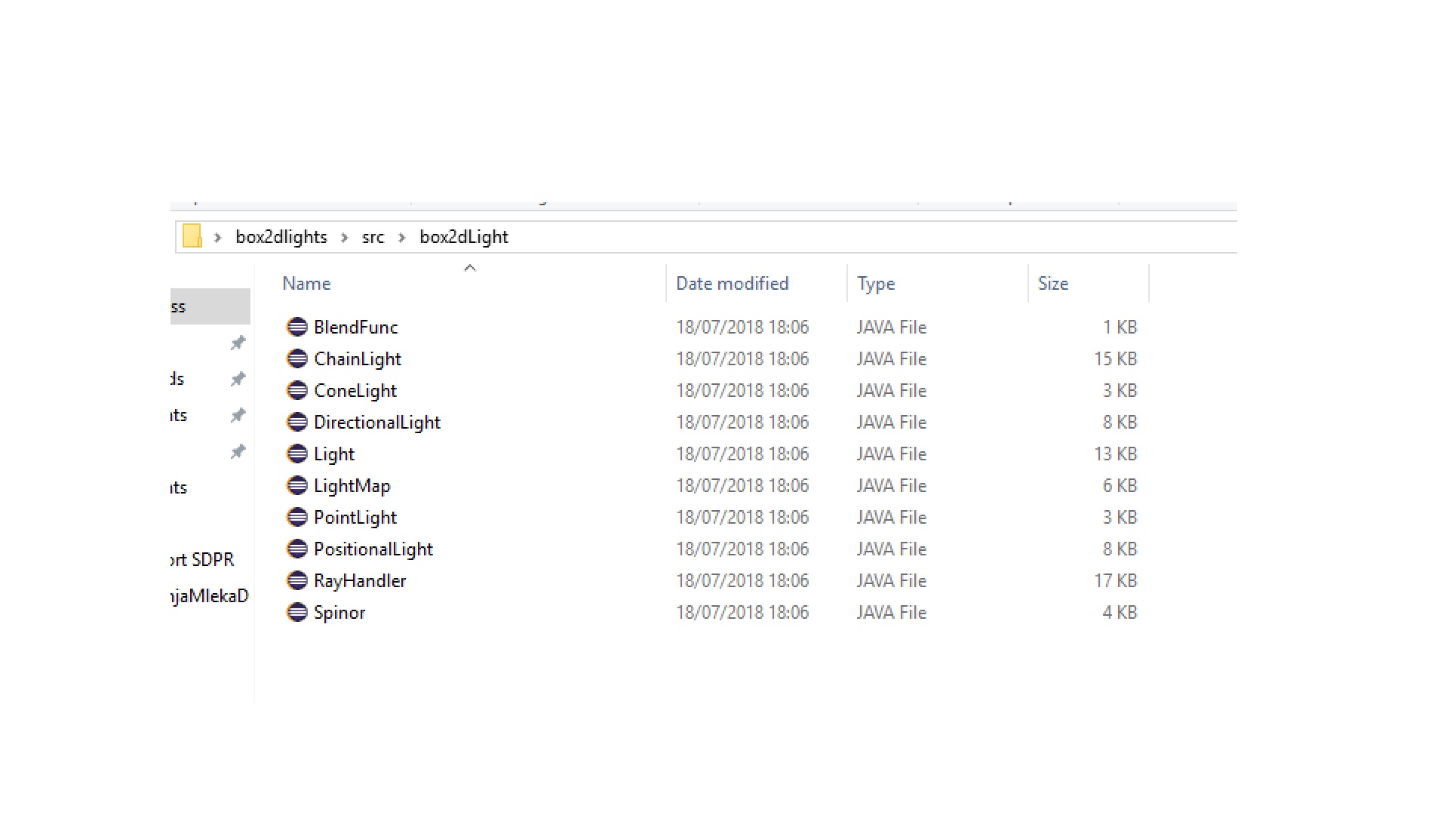The width and height of the screenshot is (1456, 815).
Task: Click the Type column header
Action: point(875,284)
